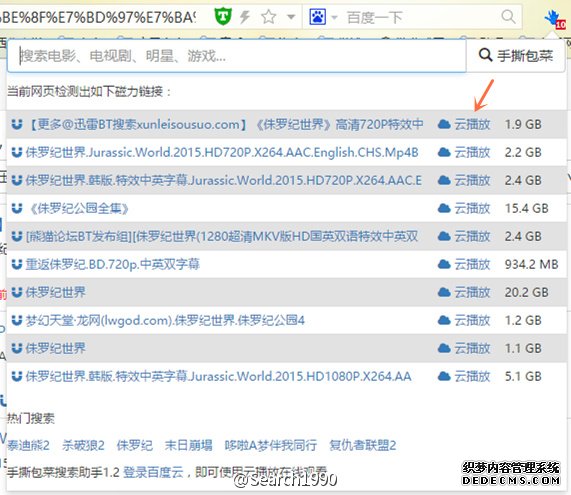This screenshot has height=495, width=571.
Task: Click magnet icon beside the HD1080P entry
Action: (17, 376)
